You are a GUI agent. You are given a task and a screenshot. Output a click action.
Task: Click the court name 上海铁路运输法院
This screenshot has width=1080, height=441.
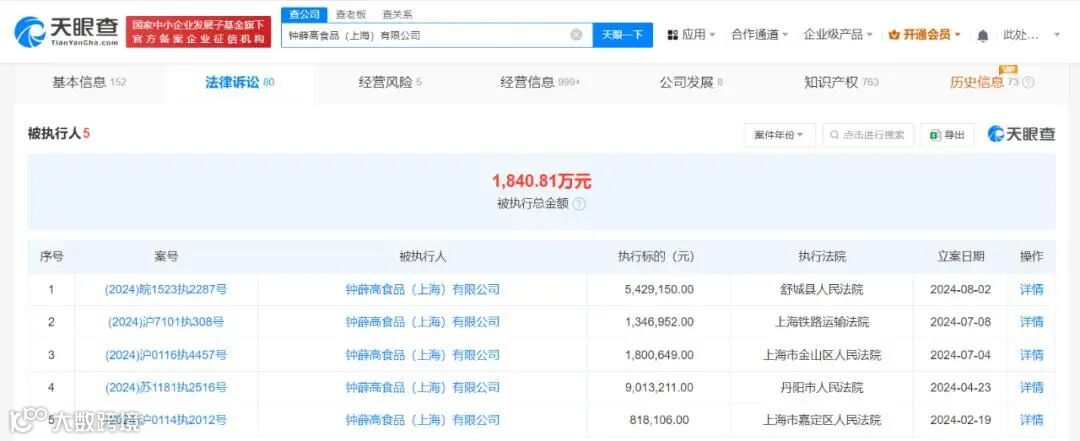pyautogui.click(x=822, y=322)
